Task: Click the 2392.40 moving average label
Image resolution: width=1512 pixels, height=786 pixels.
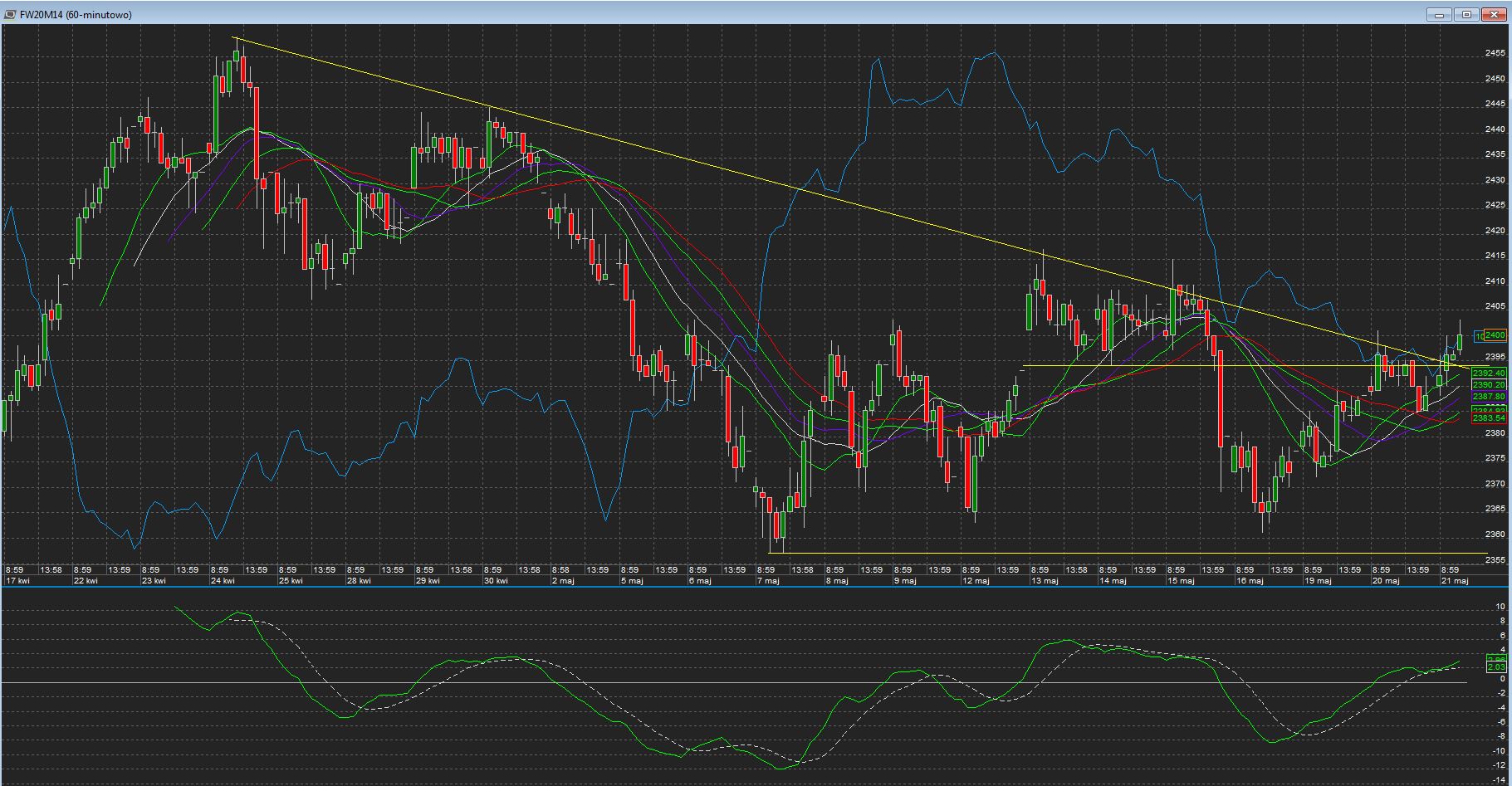Action: point(1489,373)
